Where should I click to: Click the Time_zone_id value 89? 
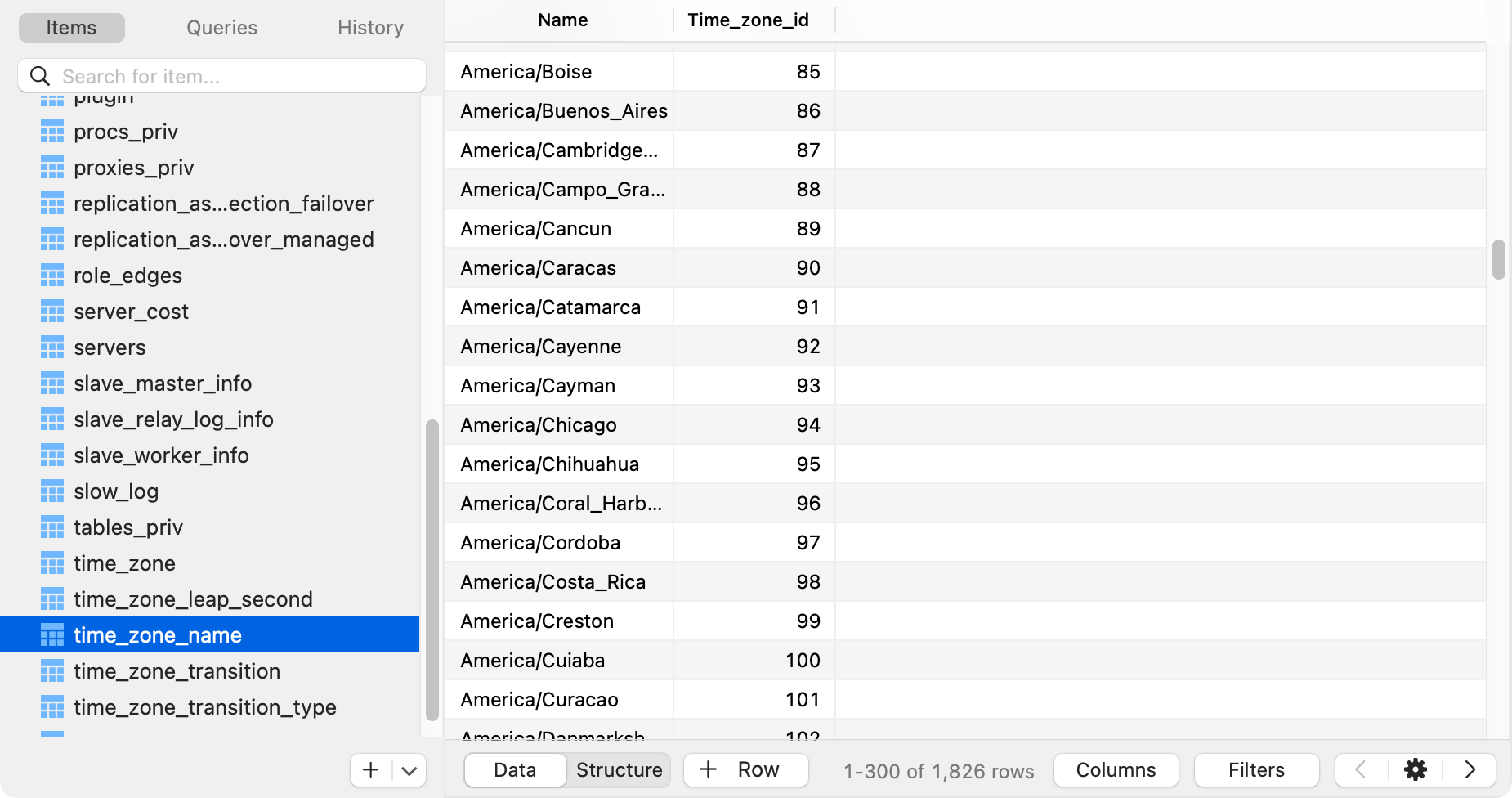(x=754, y=229)
